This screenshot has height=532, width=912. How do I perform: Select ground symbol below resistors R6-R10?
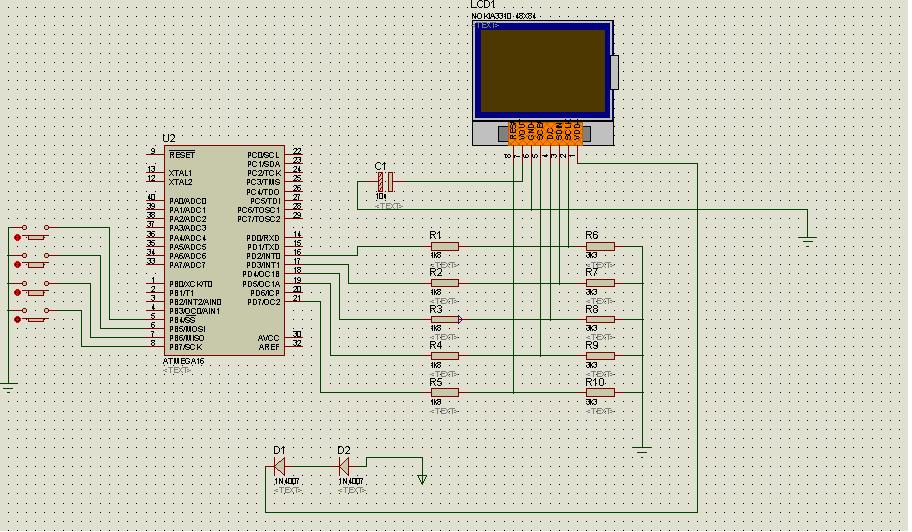(642, 451)
